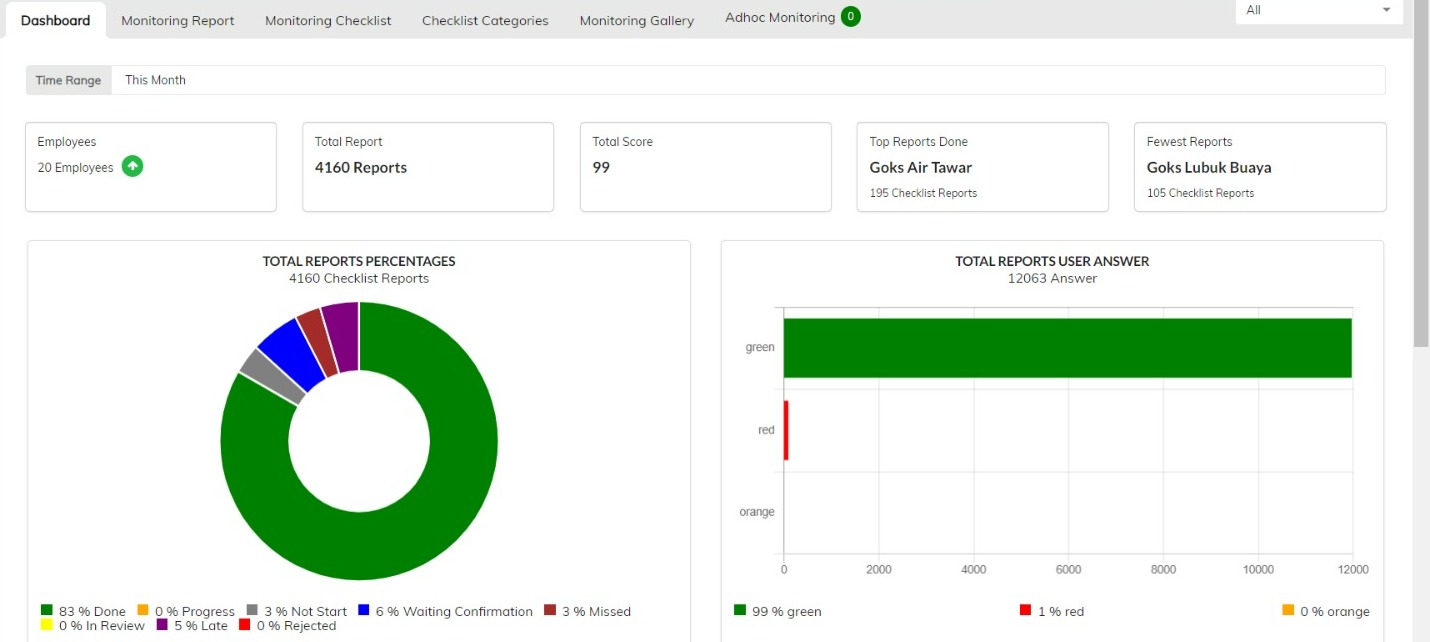Go to the Checklist Categories tab

[x=485, y=20]
